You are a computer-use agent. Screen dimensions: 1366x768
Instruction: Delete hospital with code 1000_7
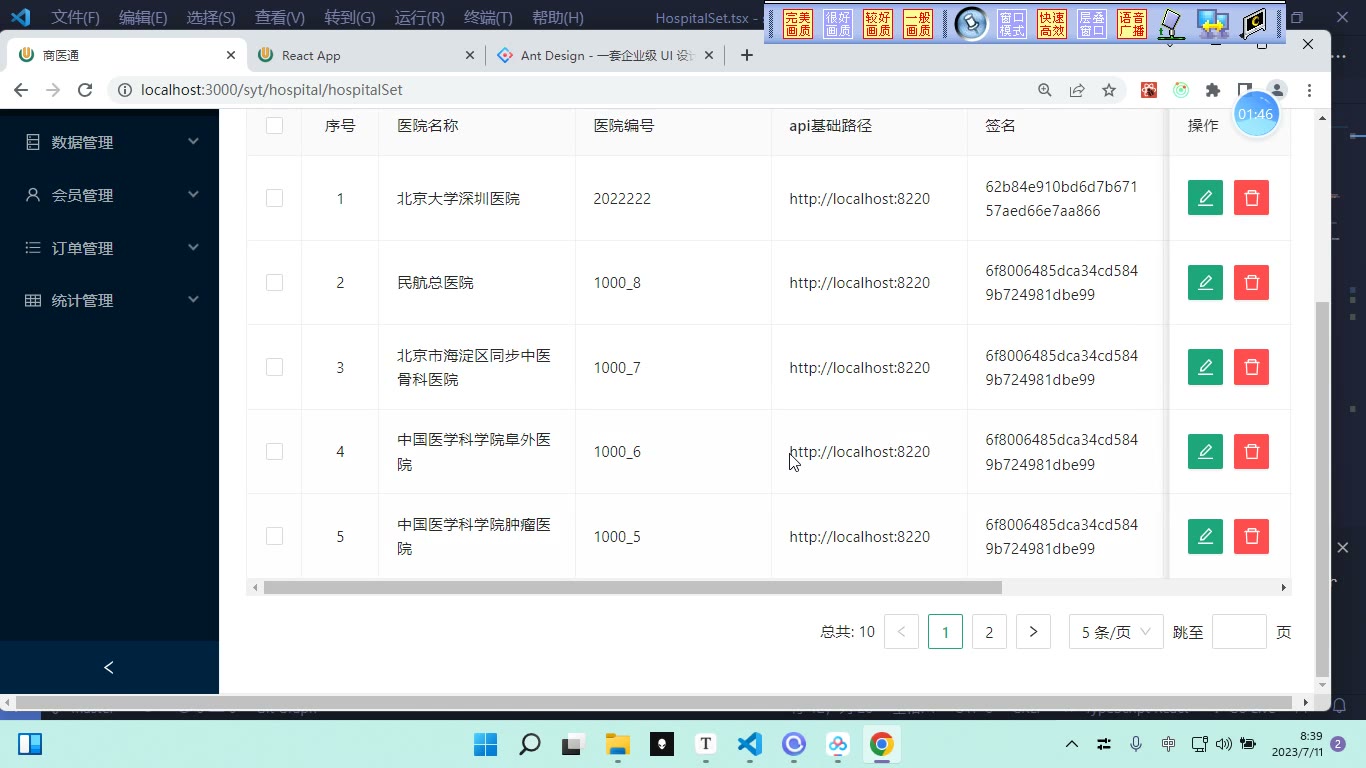pyautogui.click(x=1251, y=367)
